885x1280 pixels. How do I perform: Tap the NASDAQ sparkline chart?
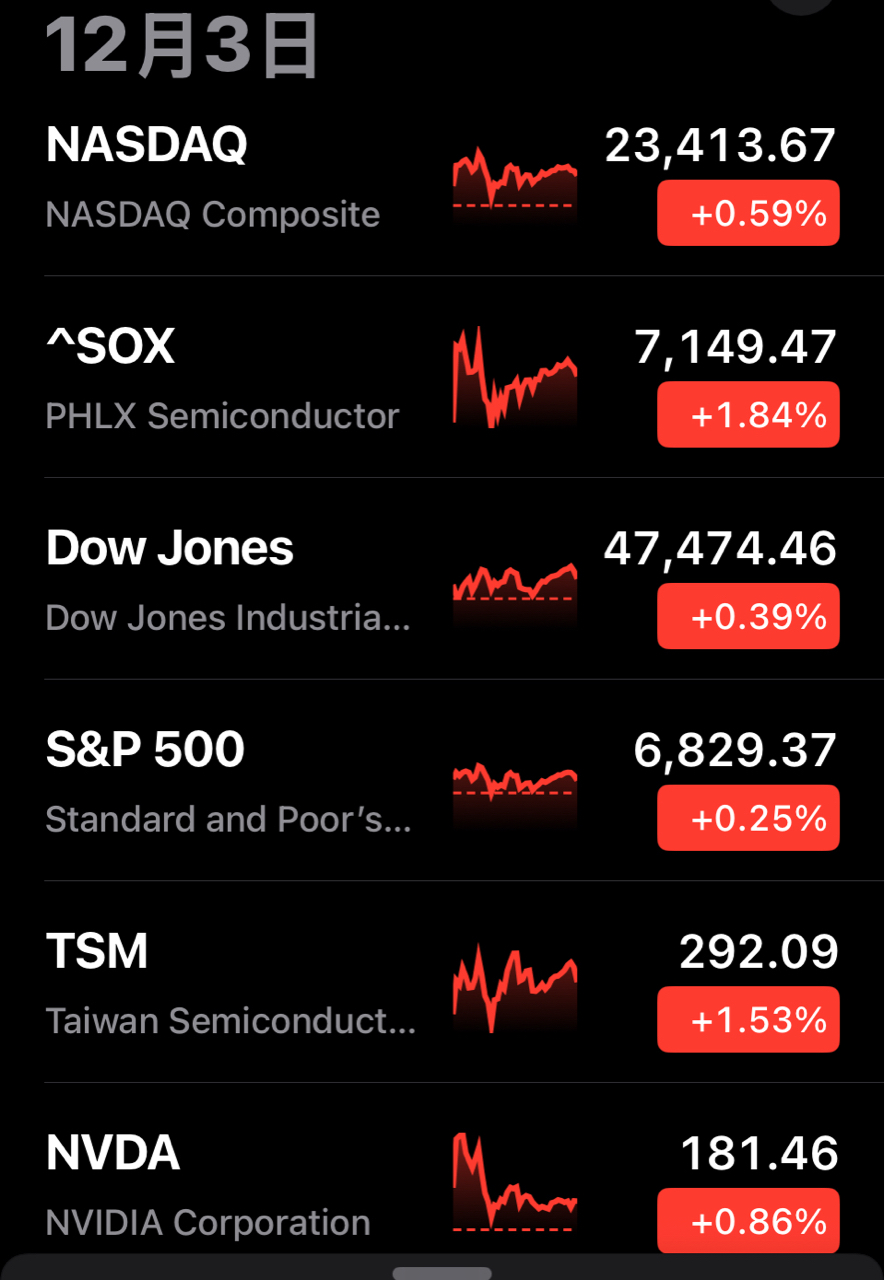pyautogui.click(x=515, y=180)
